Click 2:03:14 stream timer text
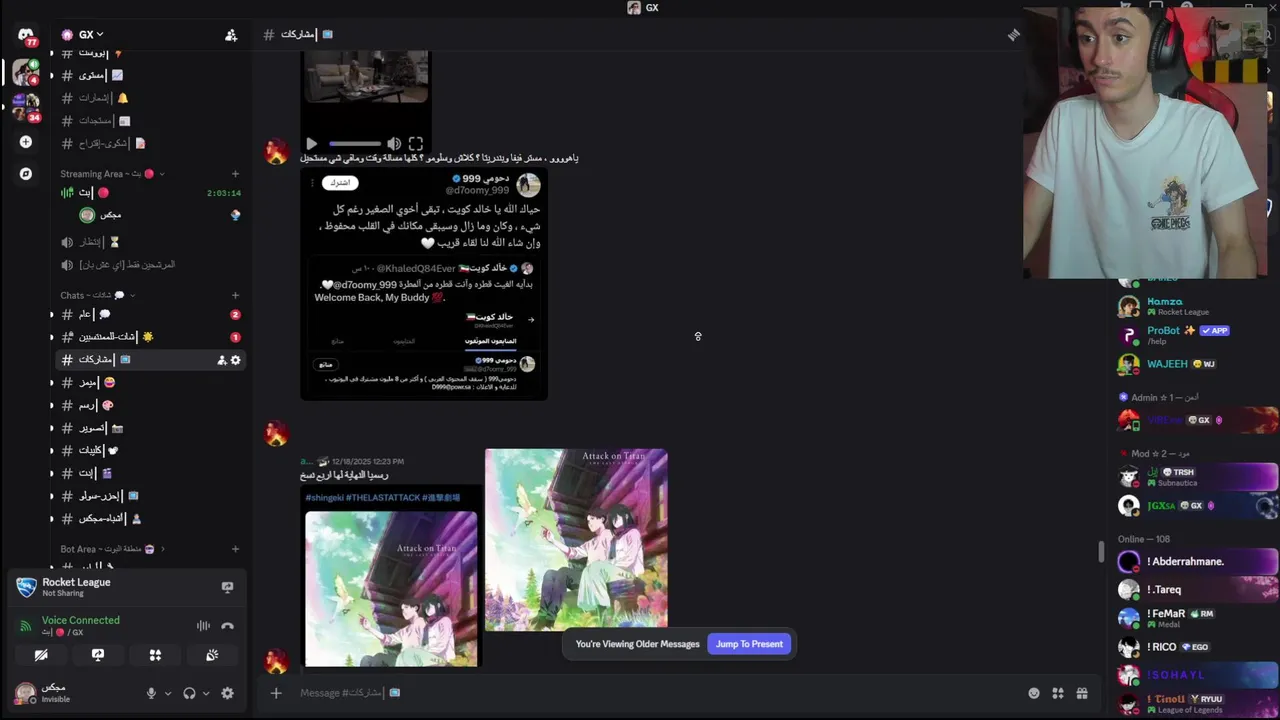Viewport: 1280px width, 720px height. 223,193
